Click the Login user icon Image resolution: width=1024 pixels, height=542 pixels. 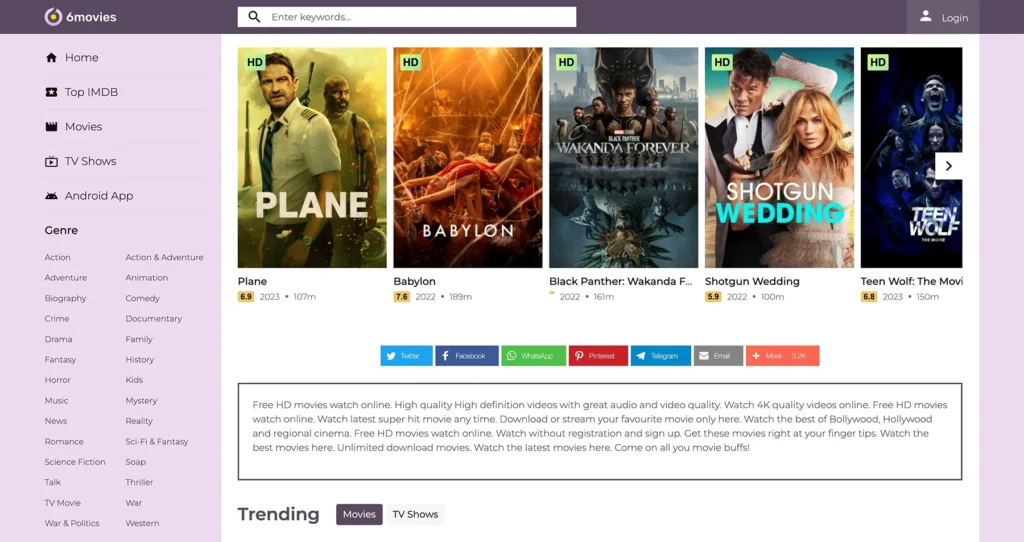pyautogui.click(x=925, y=16)
